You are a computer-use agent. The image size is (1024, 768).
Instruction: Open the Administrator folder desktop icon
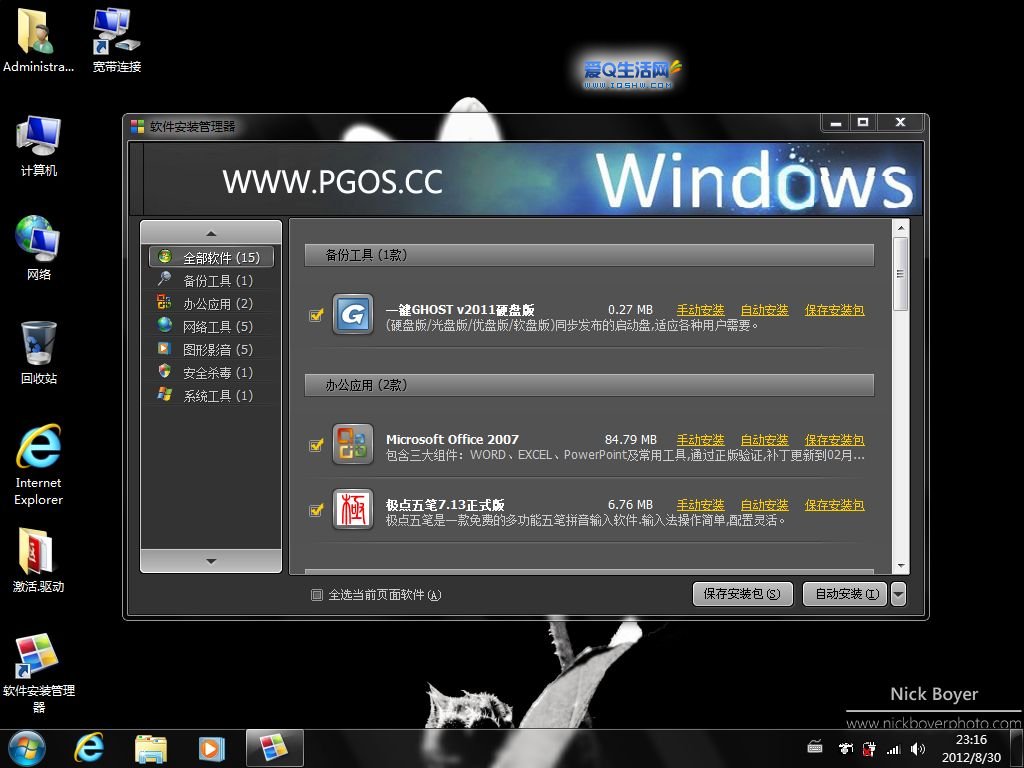click(x=38, y=40)
